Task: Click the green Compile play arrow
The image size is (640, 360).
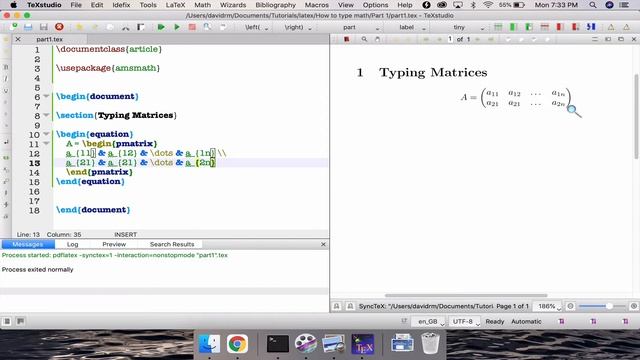Action: [x=177, y=27]
